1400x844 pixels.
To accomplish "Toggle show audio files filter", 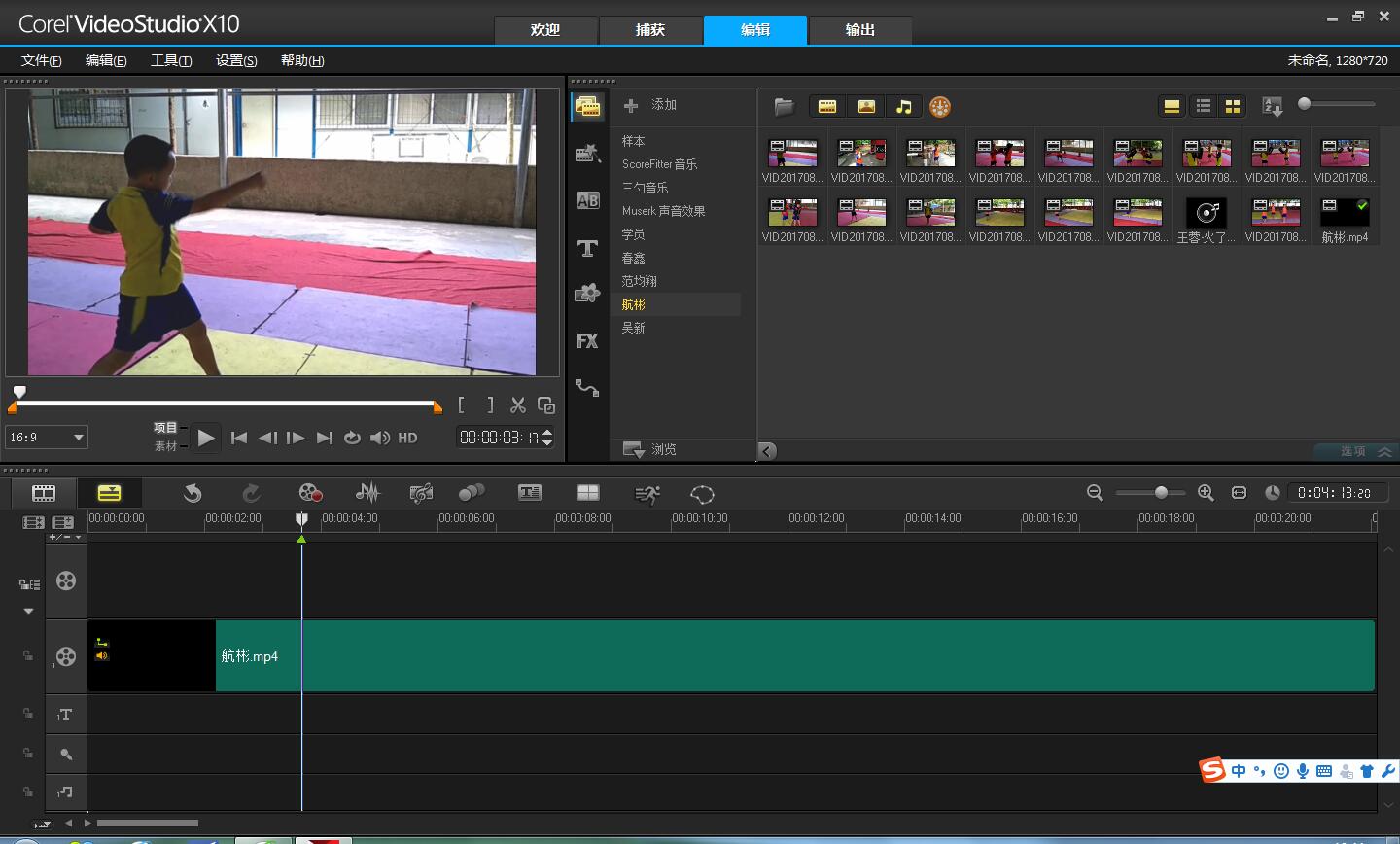I will pos(904,107).
